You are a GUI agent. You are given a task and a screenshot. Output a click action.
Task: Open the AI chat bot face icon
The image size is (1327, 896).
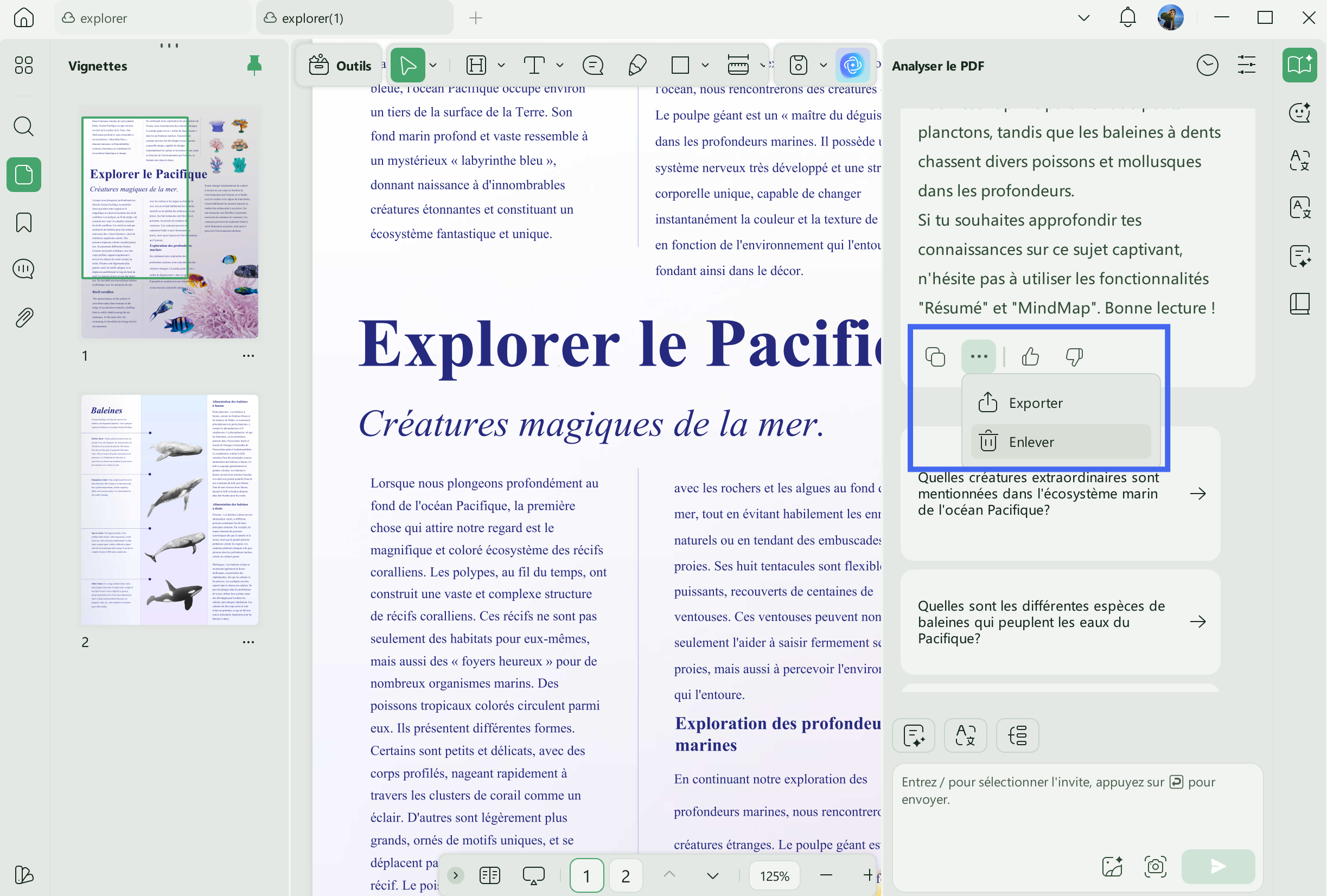(1299, 112)
